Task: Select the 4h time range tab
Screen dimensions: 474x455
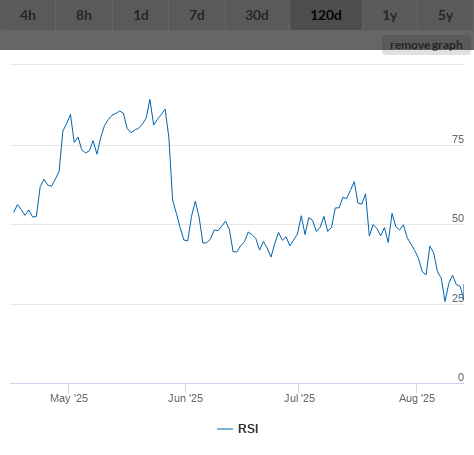Action: click(28, 15)
